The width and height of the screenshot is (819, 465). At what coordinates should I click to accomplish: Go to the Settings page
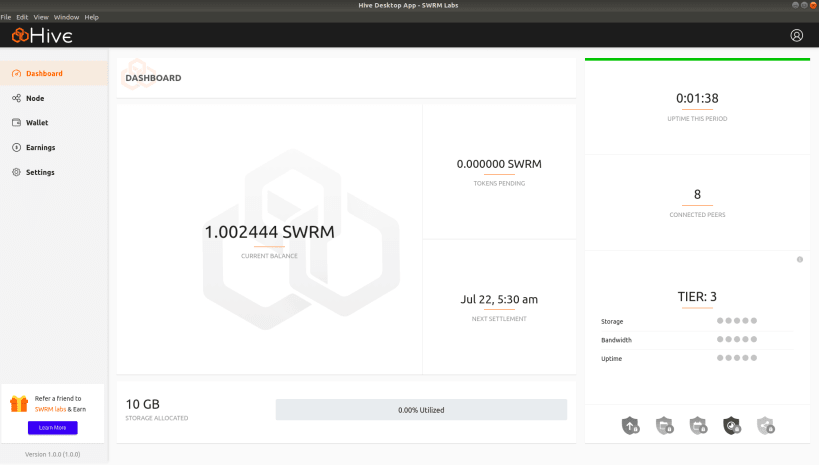tap(54, 172)
